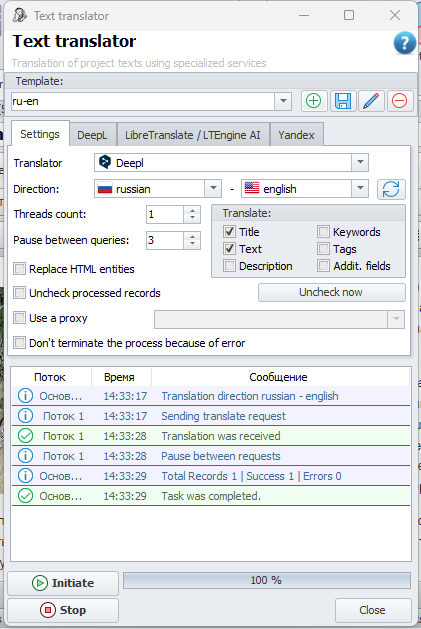Viewport: 421px width, 629px height.
Task: Increase Pause between queries with up arrow
Action: (192, 236)
